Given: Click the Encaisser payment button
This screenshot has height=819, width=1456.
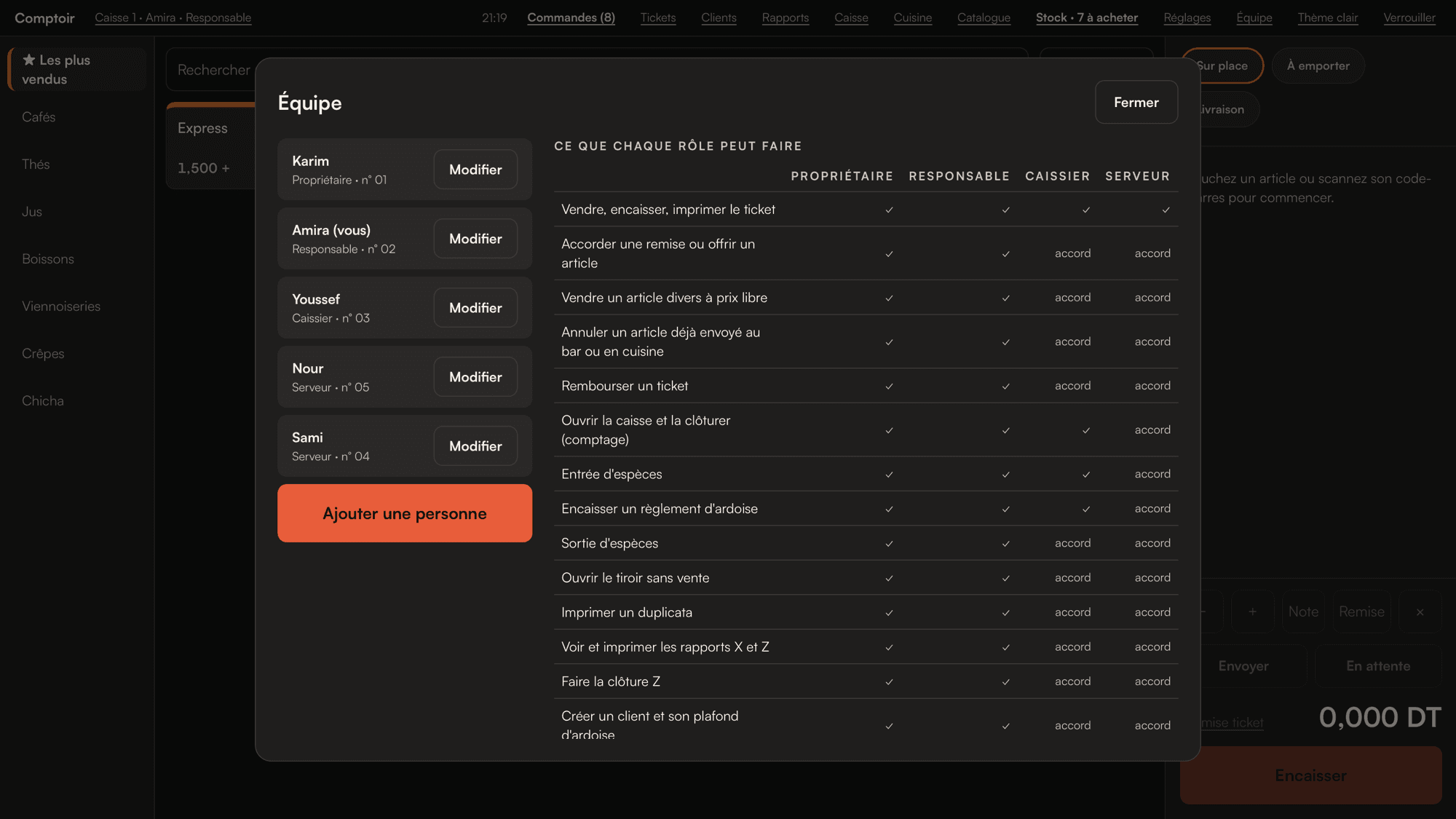Looking at the screenshot, I should pos(1310,775).
